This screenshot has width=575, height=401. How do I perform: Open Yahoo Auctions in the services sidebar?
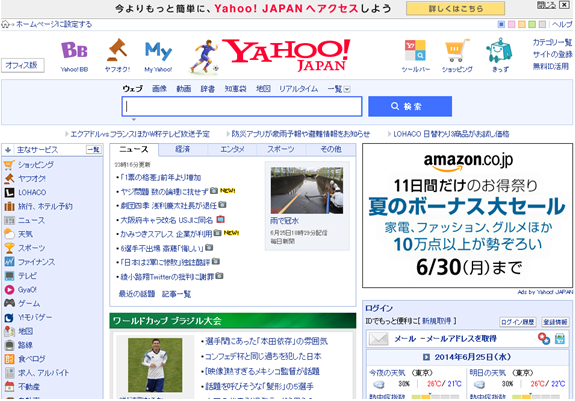pyautogui.click(x=32, y=179)
